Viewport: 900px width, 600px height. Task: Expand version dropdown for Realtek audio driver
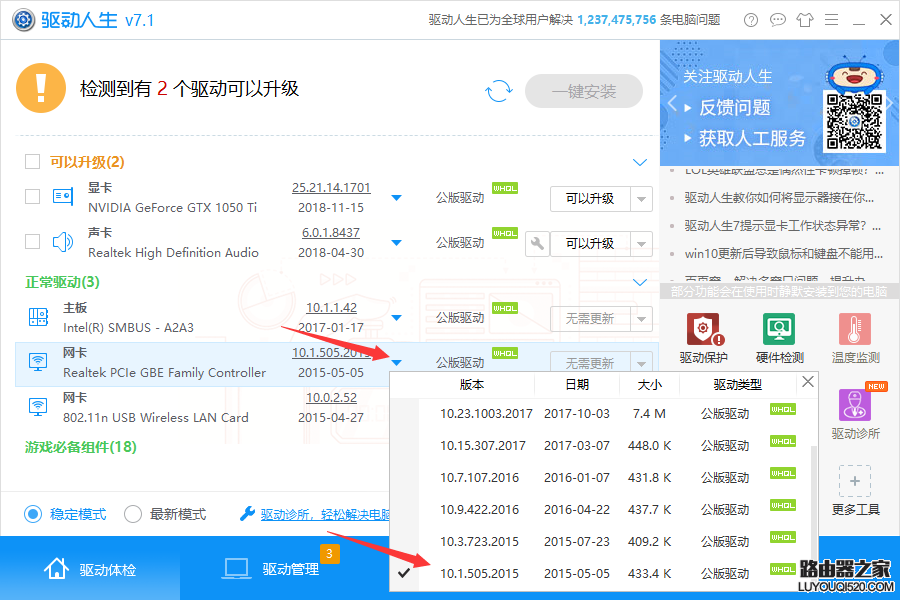coord(396,242)
